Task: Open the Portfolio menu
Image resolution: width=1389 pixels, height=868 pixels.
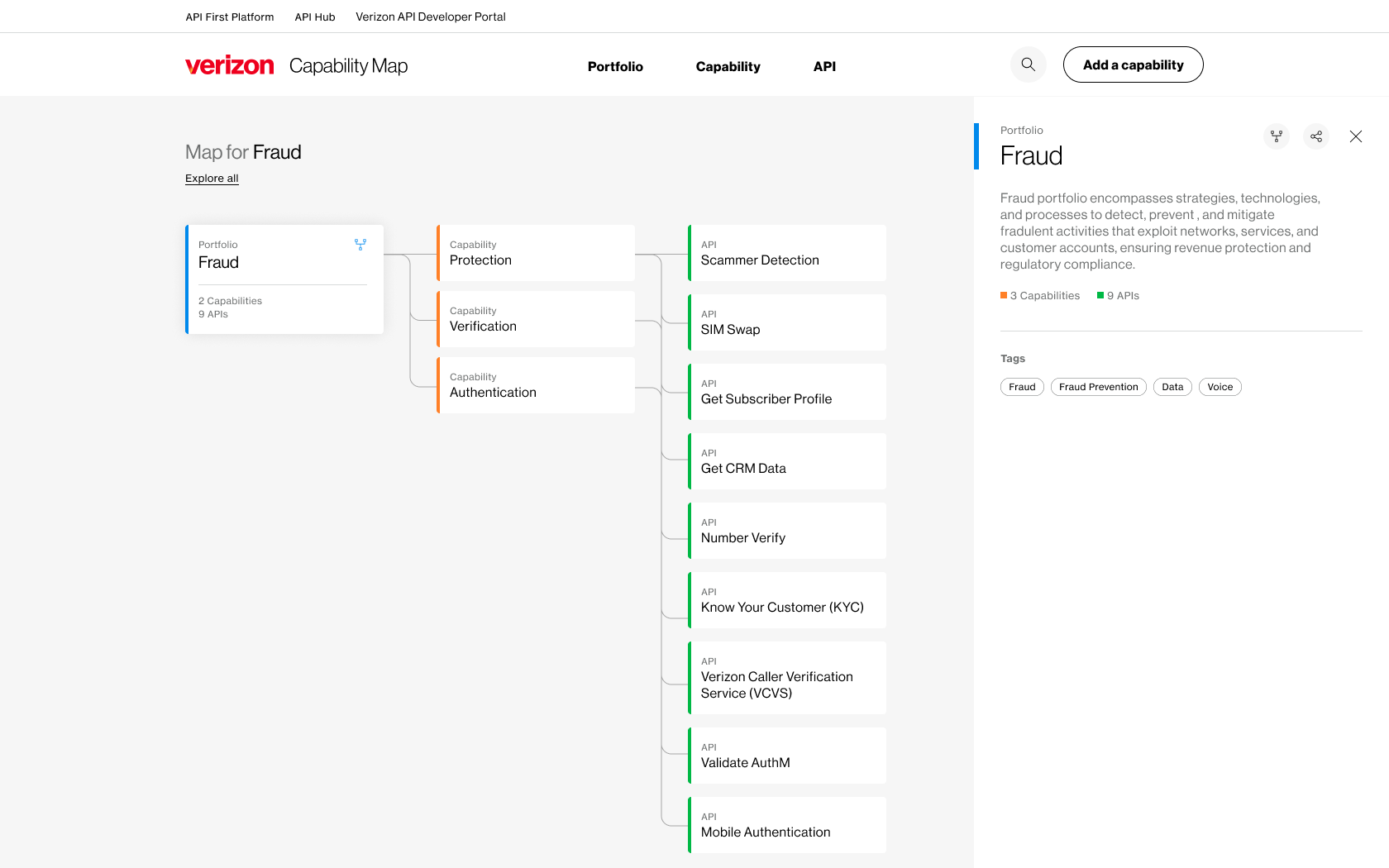Action: [615, 66]
